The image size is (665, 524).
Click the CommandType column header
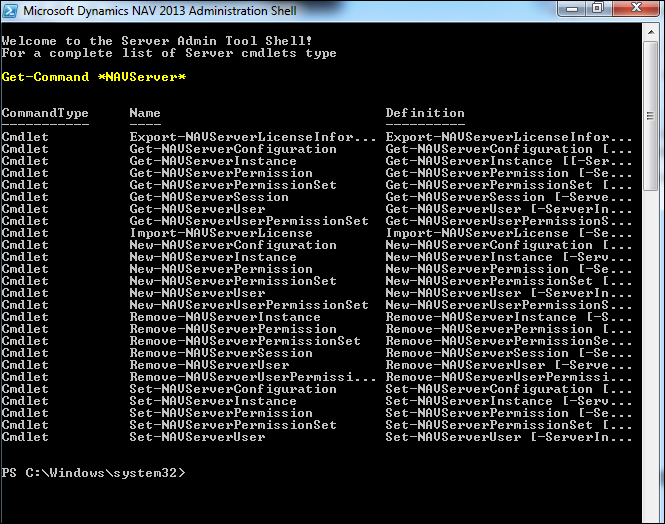(45, 113)
